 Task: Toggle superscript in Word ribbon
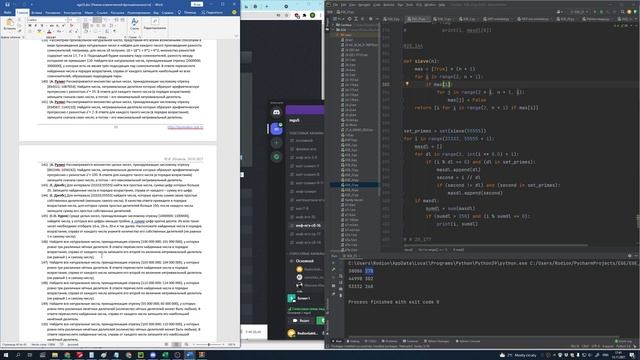pyautogui.click(x=63, y=26)
